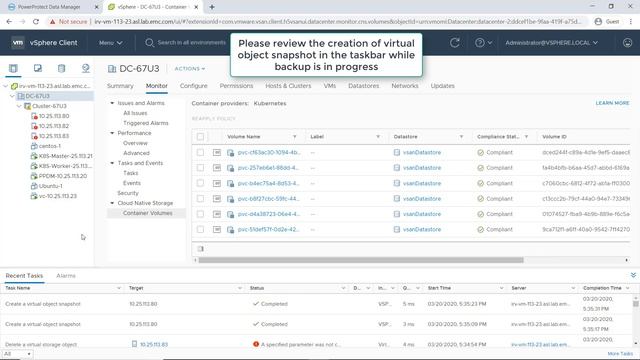This screenshot has width=640, height=360.
Task: Open details icon for pvc-257e66e1 volume
Action: pyautogui.click(x=217, y=168)
